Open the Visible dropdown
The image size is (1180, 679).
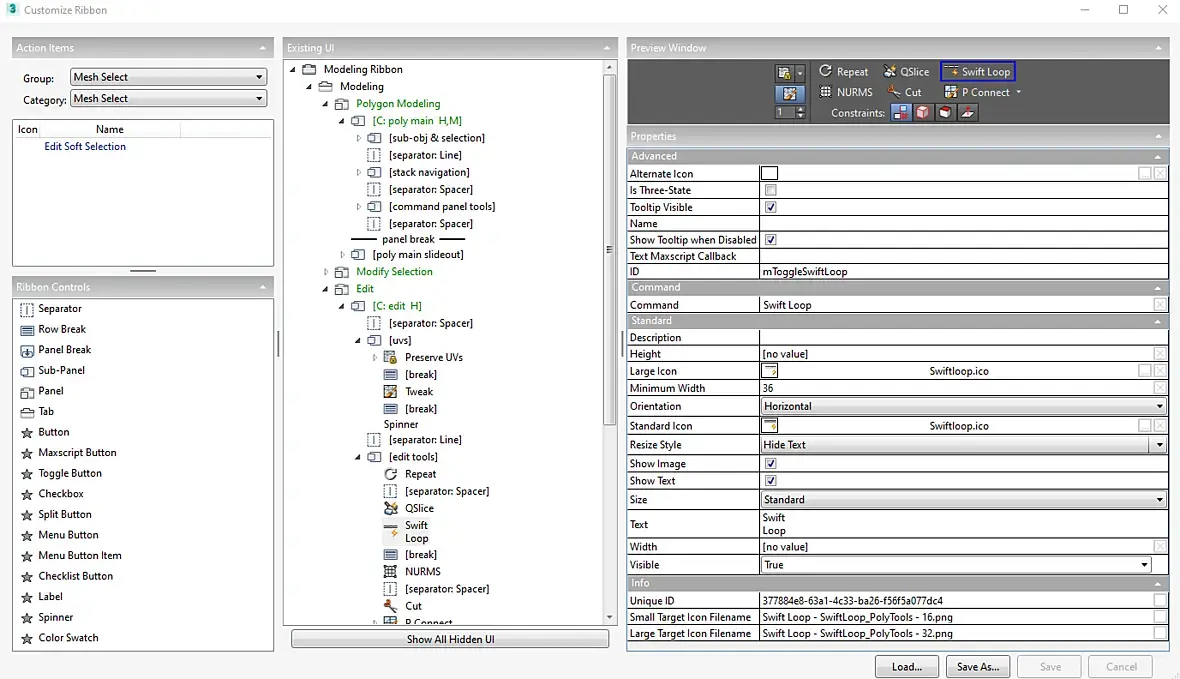(956, 565)
